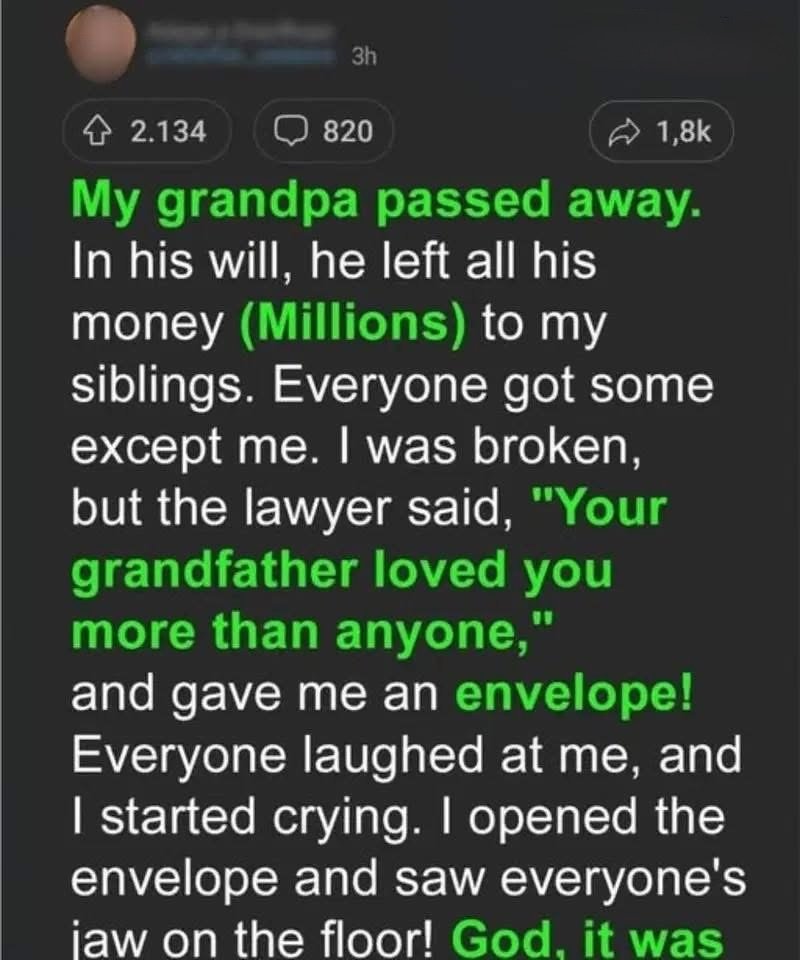800x960 pixels.
Task: Open the poster's blurred profile avatar
Action: pyautogui.click(x=100, y=42)
